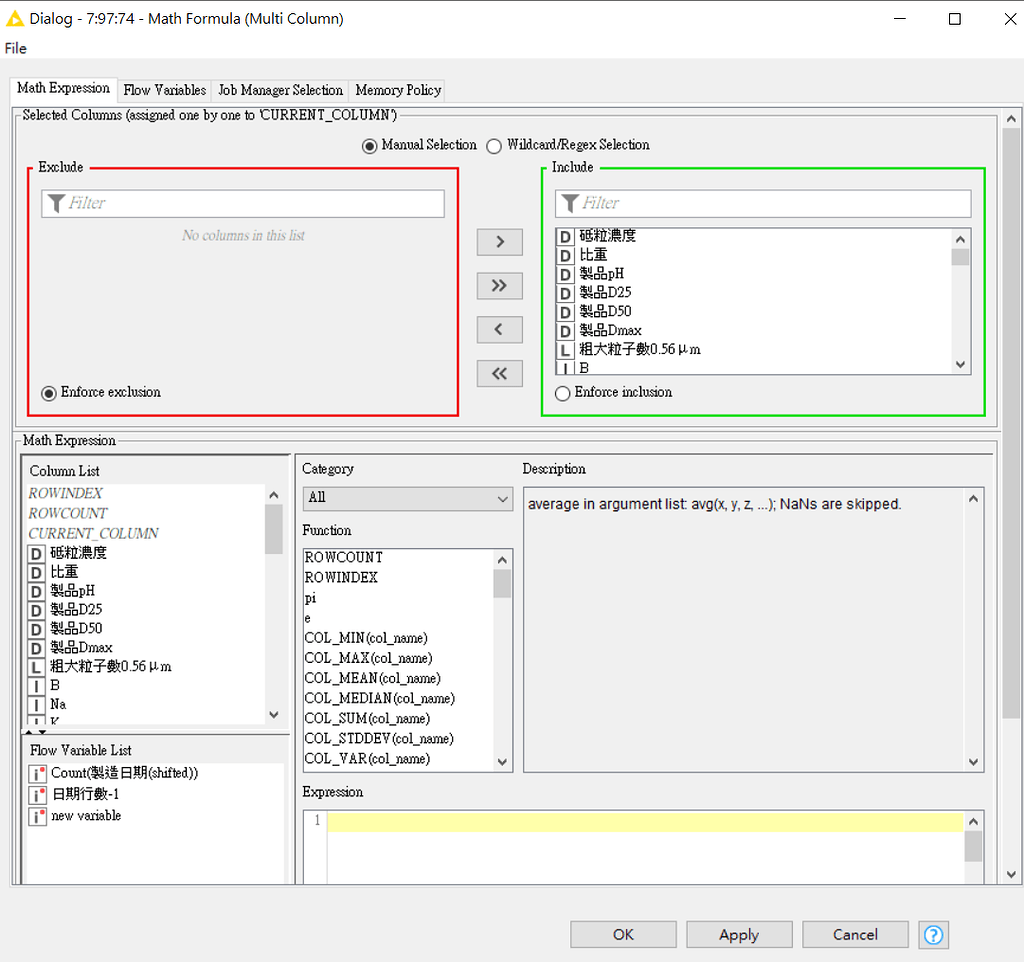
Task: Click the D icon beside 比重 in Include list
Action: coord(566,255)
